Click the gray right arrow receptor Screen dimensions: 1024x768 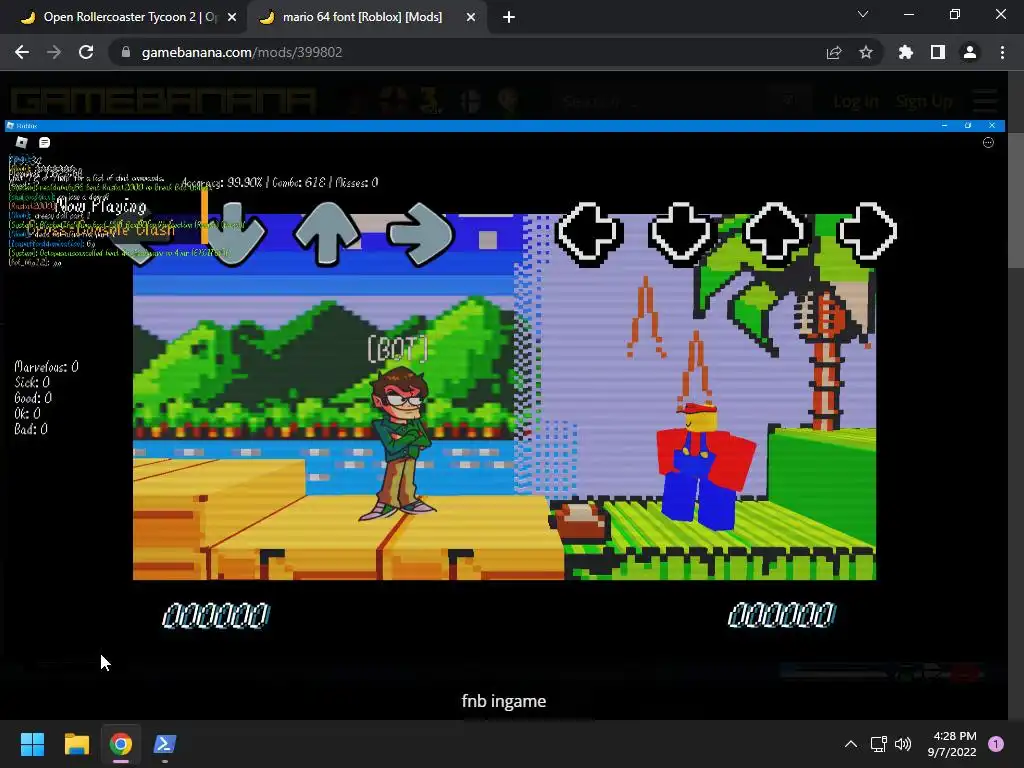coord(421,234)
